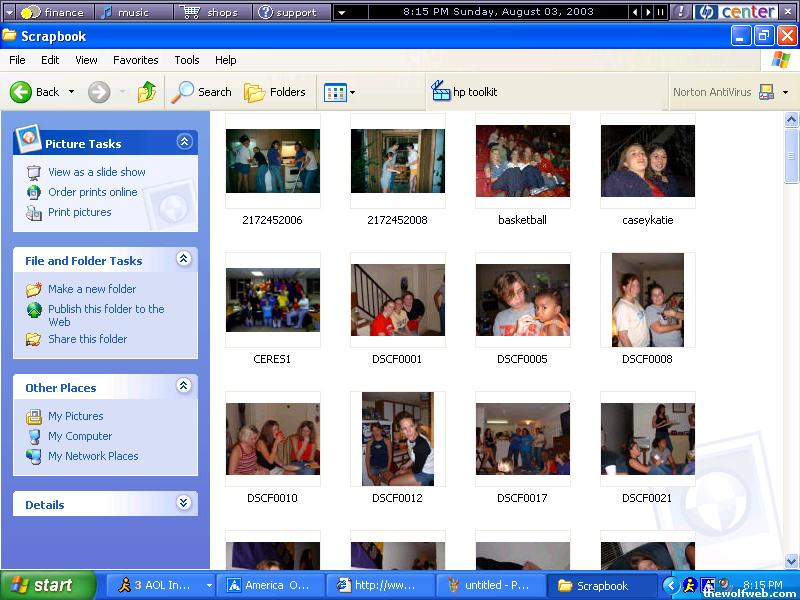Click the Back arrow icon
Viewport: 800px width, 600px height.
point(21,92)
